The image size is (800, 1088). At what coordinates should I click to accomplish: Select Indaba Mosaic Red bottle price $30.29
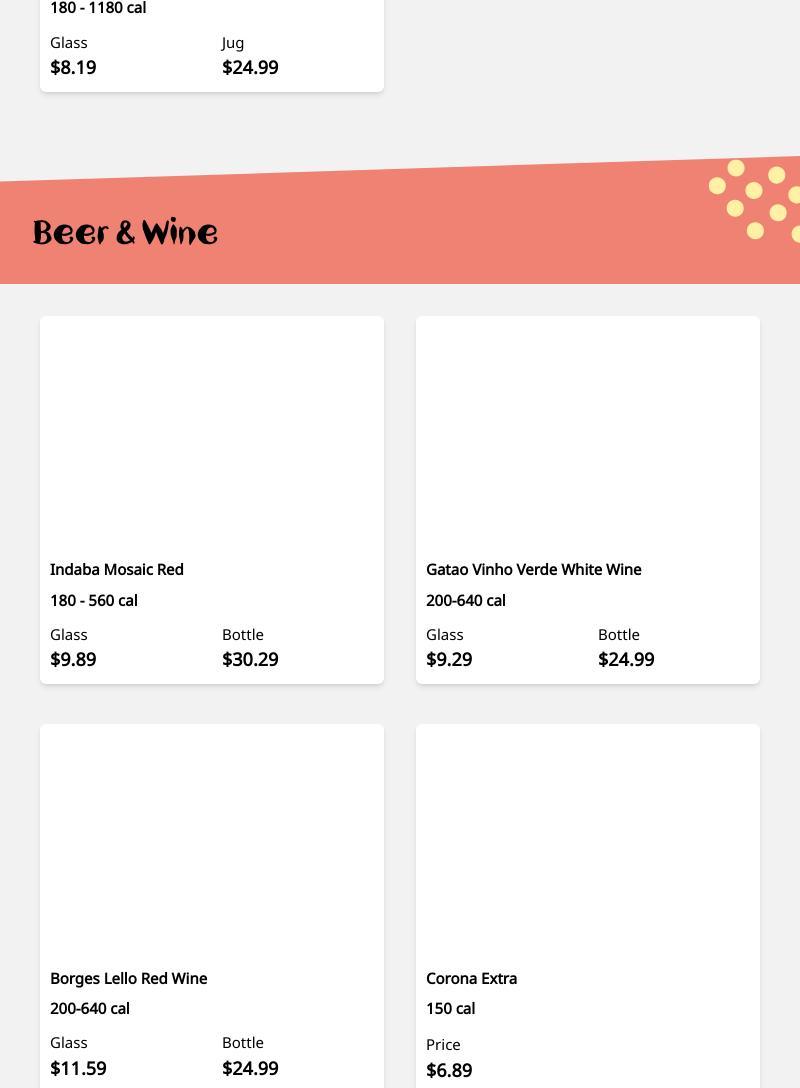click(x=250, y=659)
